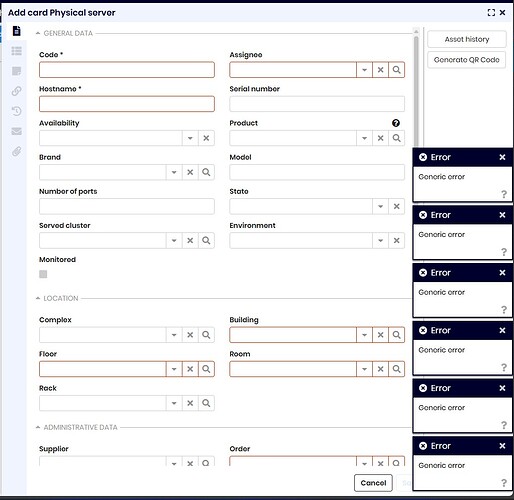Screen dimensions: 514x500
Task: Maximize the Add card dialog
Action: tap(491, 13)
